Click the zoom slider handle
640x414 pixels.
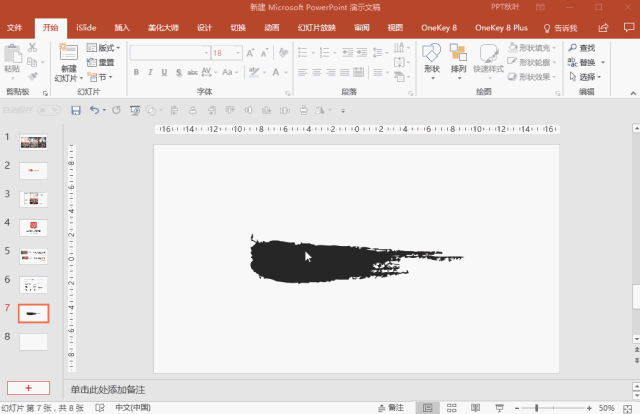[x=537, y=408]
